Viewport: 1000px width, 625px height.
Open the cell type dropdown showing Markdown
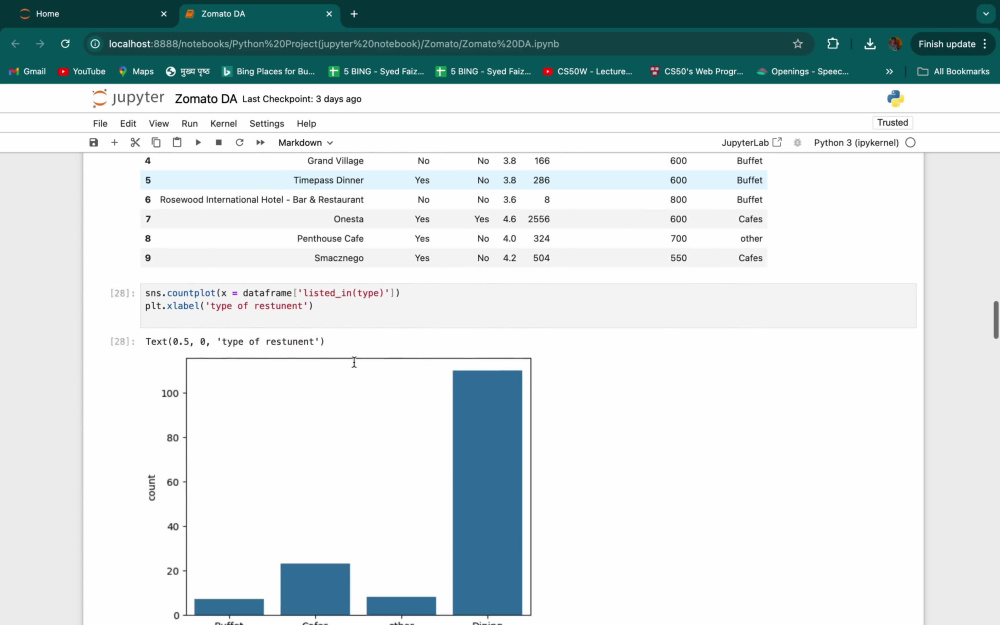pyautogui.click(x=305, y=143)
